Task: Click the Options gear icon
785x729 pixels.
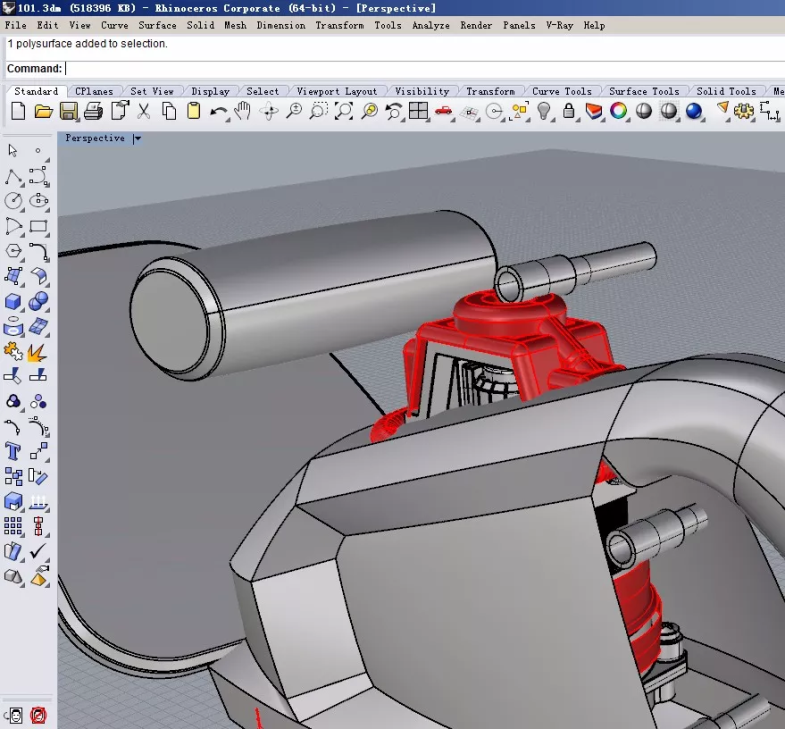Action: pos(743,112)
